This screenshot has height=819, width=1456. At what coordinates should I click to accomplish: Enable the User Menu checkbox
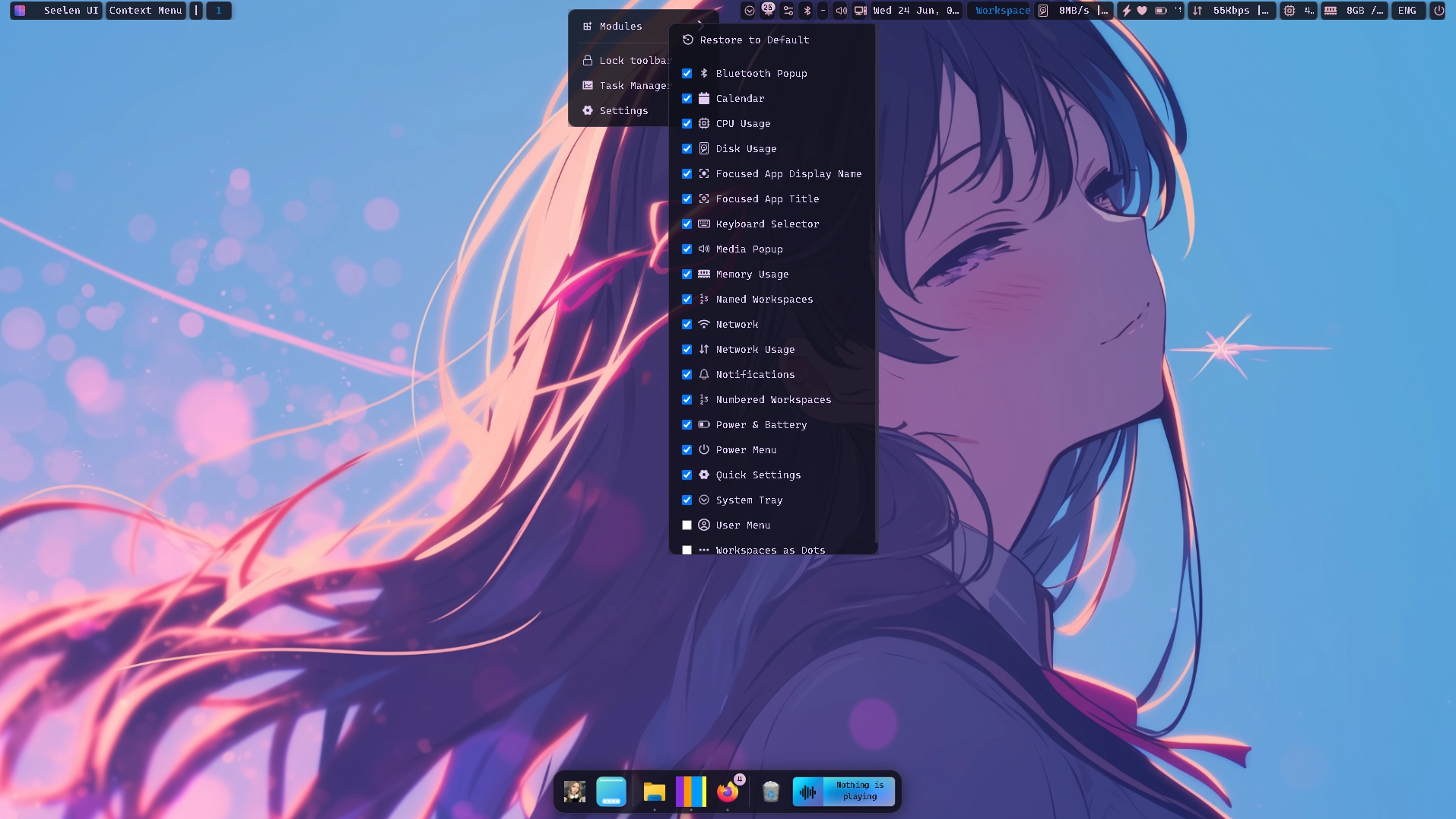687,525
